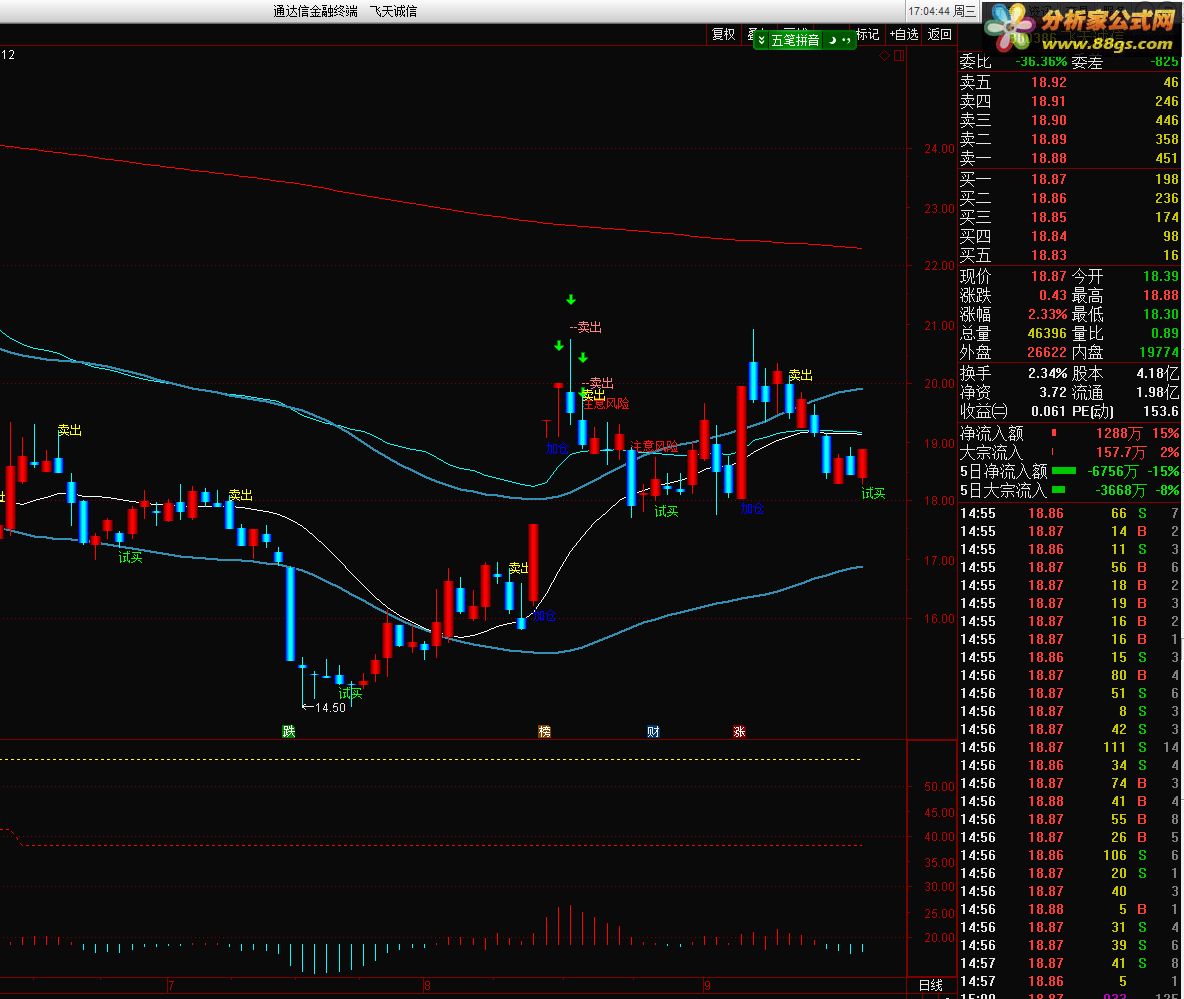Click the 涨幅 value 2.33%

coord(1047,314)
